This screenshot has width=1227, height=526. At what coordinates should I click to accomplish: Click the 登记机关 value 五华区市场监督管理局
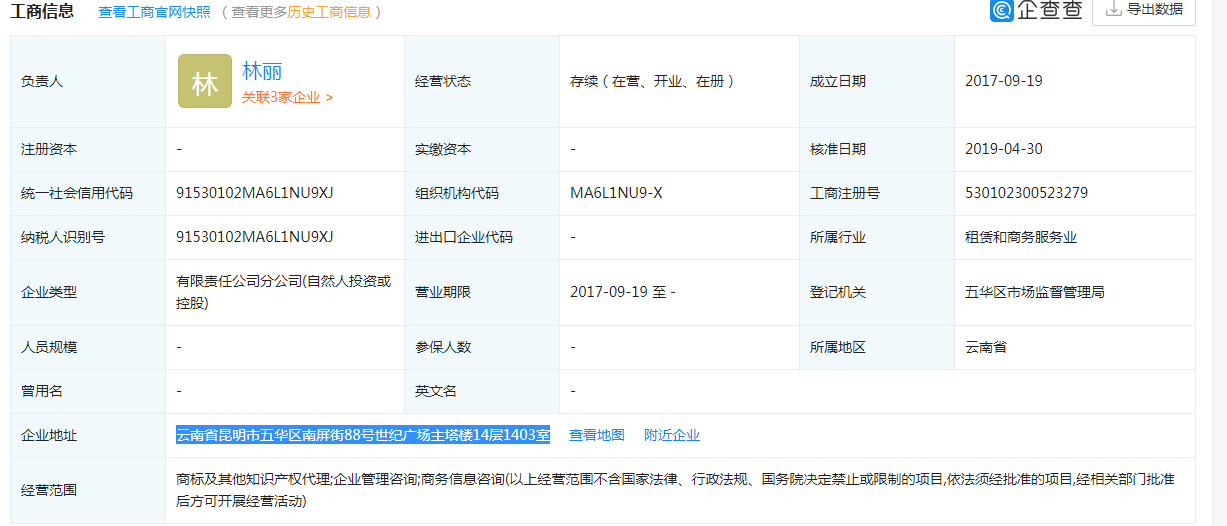click(x=1034, y=292)
